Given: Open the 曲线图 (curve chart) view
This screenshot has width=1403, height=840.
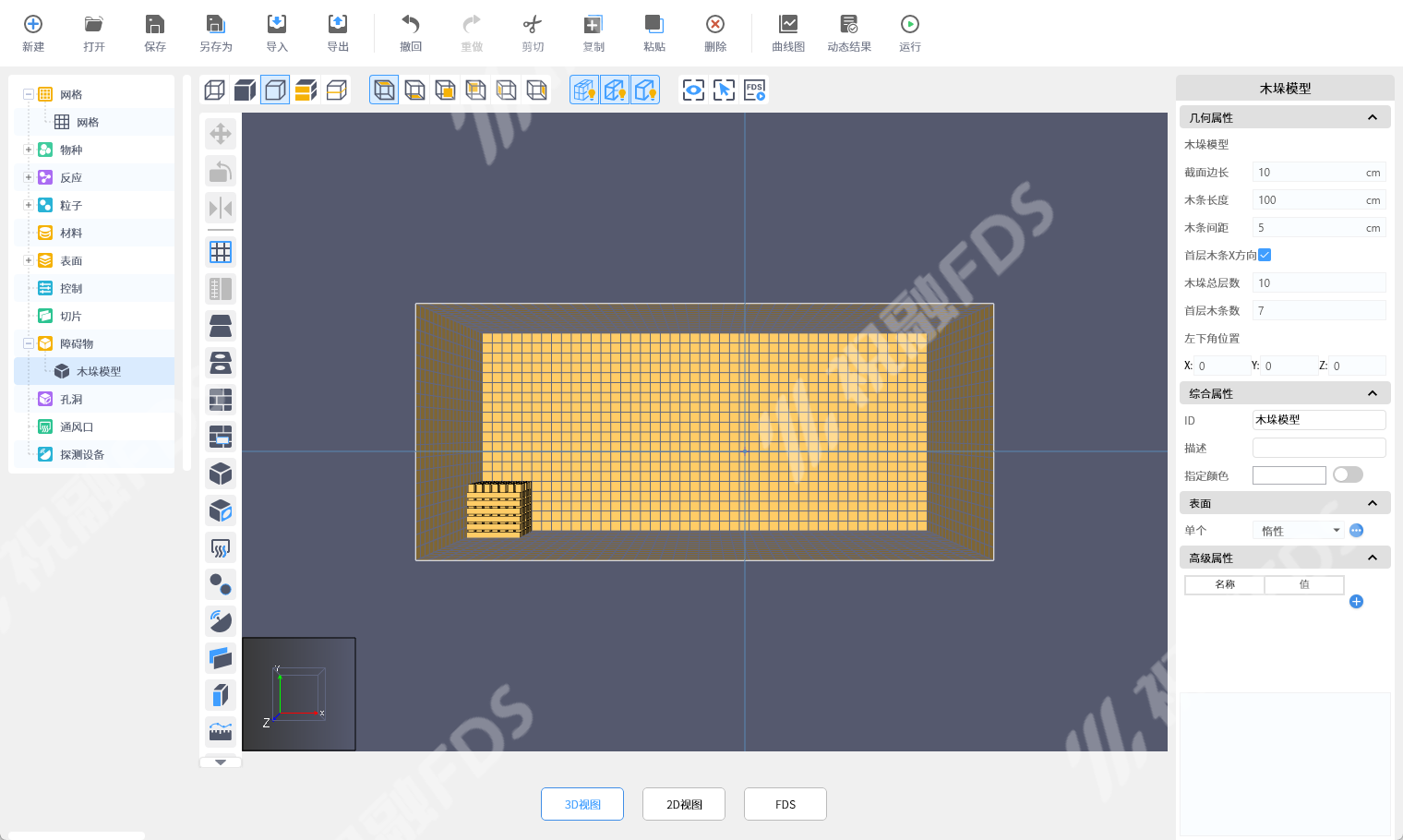Looking at the screenshot, I should point(788,25).
